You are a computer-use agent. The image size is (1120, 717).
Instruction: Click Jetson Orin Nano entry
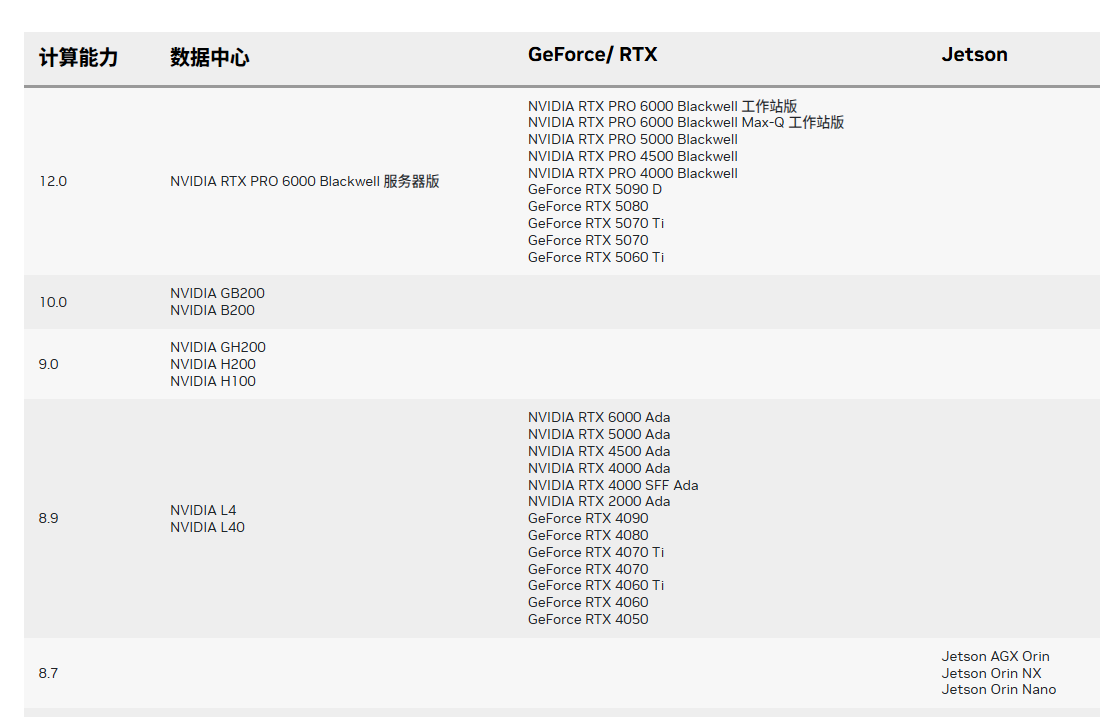coord(999,690)
